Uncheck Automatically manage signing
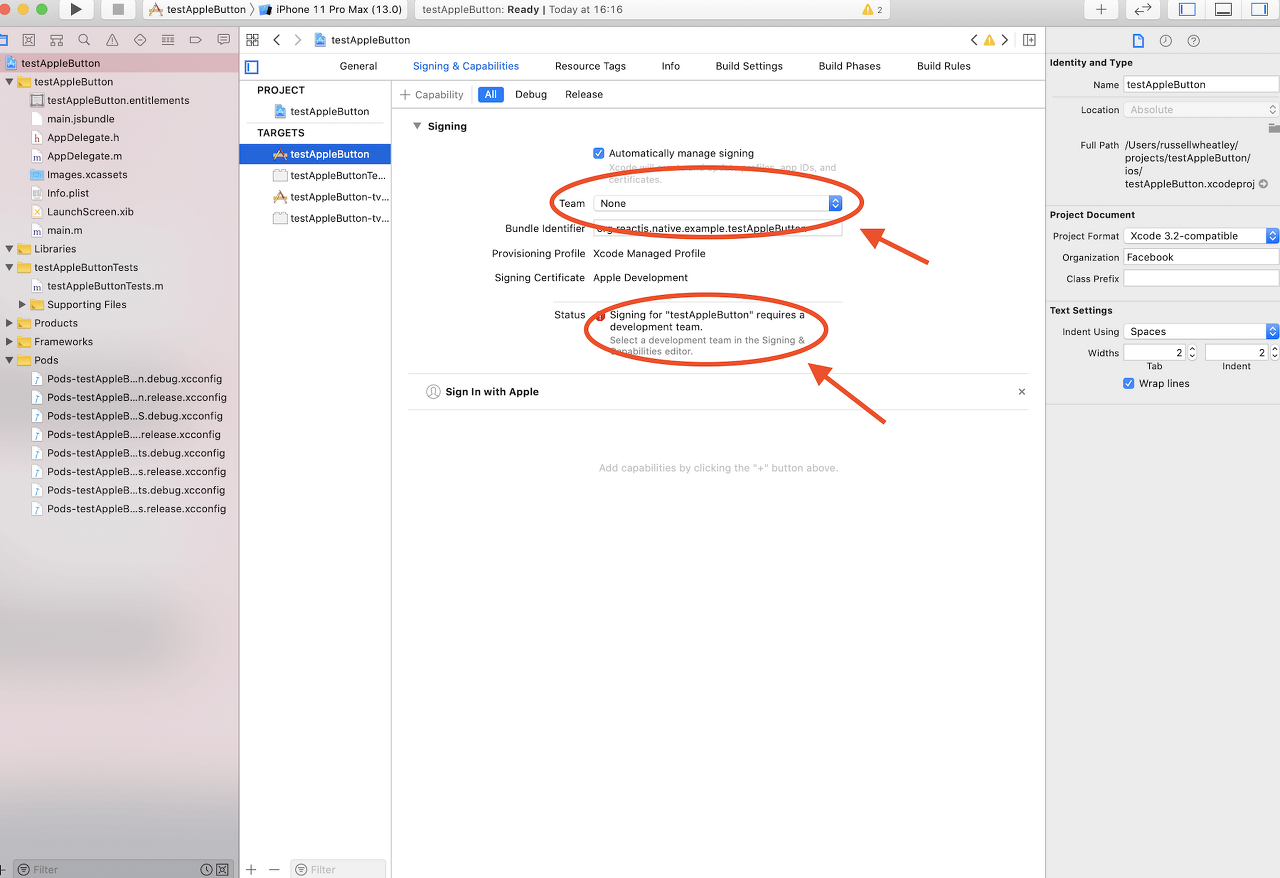 [599, 153]
